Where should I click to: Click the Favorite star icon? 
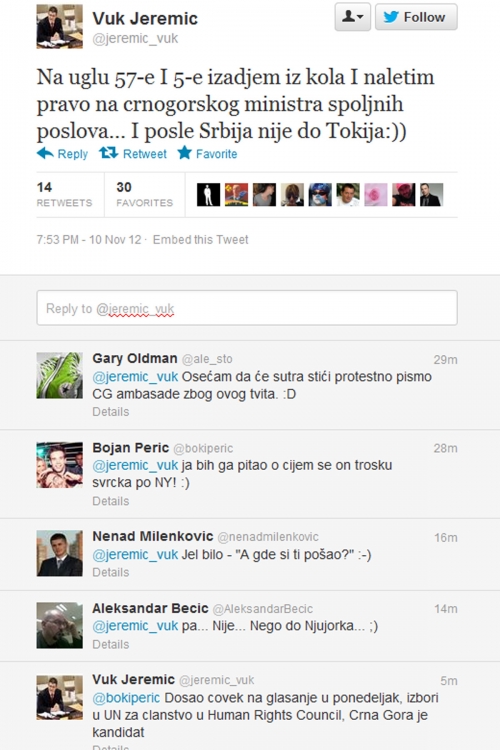click(184, 153)
